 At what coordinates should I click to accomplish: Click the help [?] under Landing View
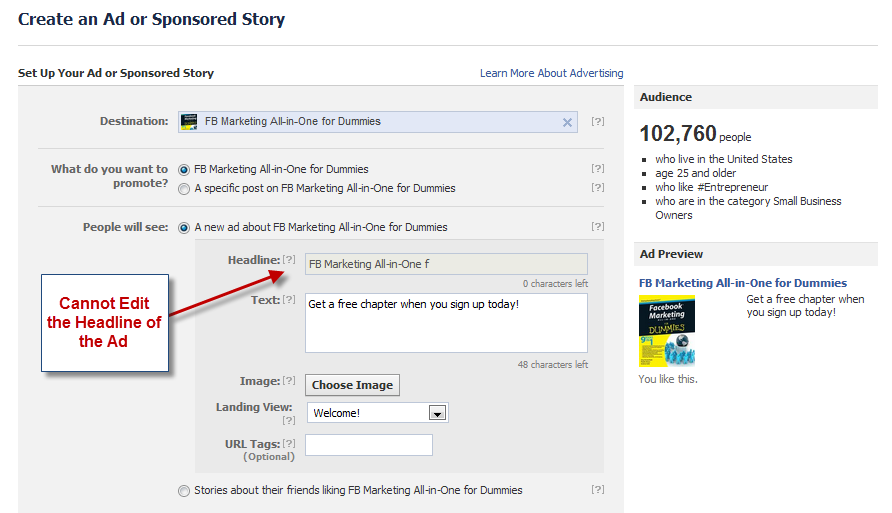pos(289,420)
